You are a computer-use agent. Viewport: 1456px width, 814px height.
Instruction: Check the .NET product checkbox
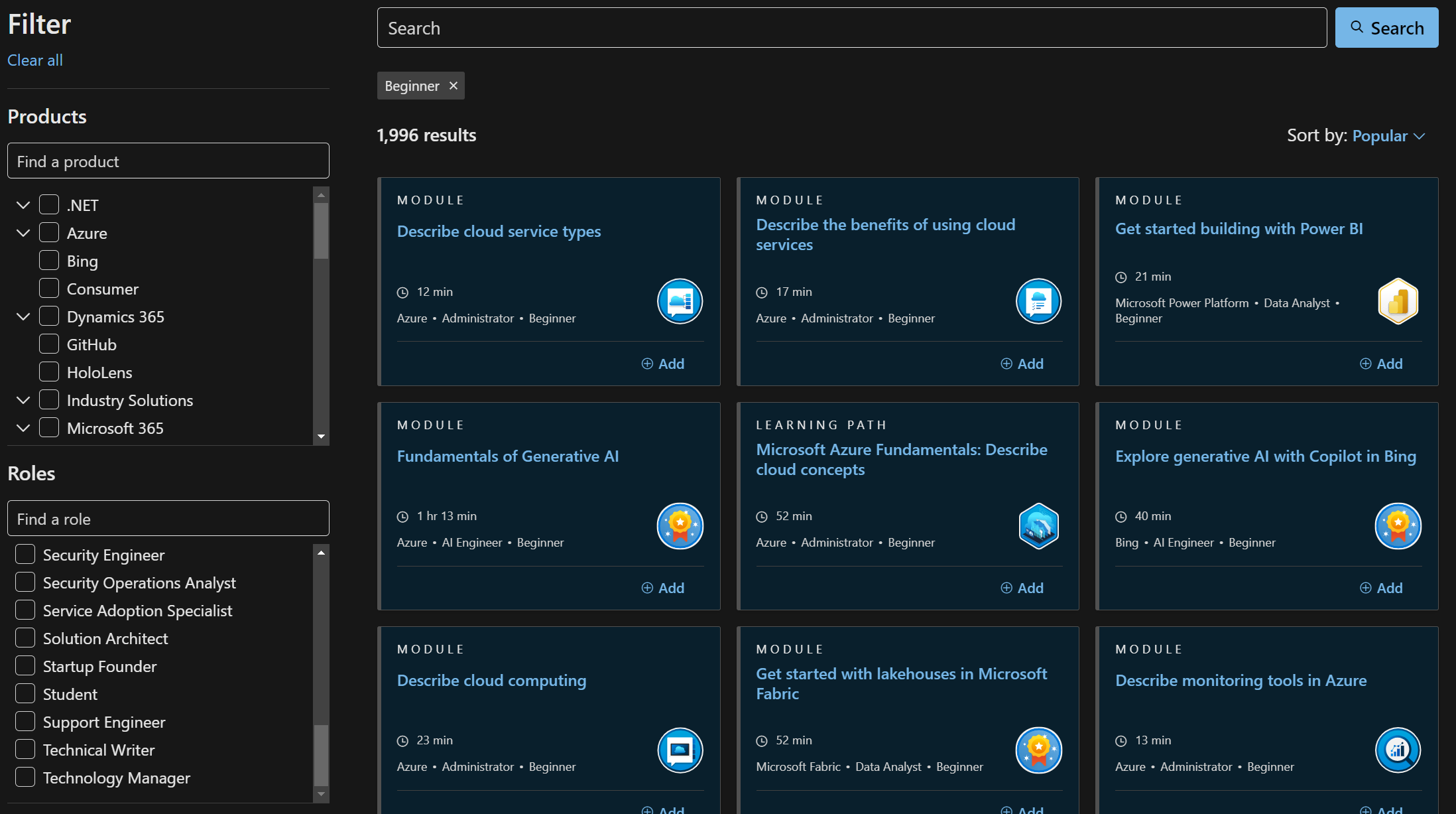click(49, 204)
